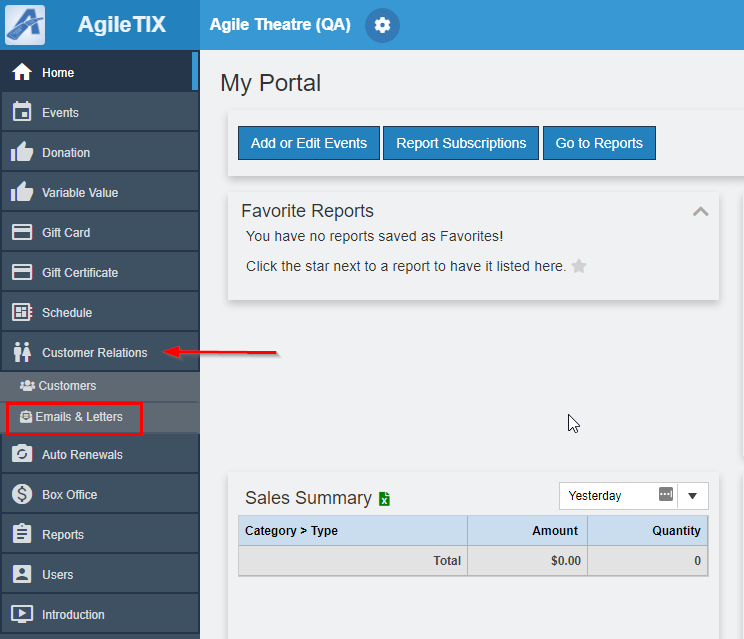Click the Users person icon

point(22,574)
